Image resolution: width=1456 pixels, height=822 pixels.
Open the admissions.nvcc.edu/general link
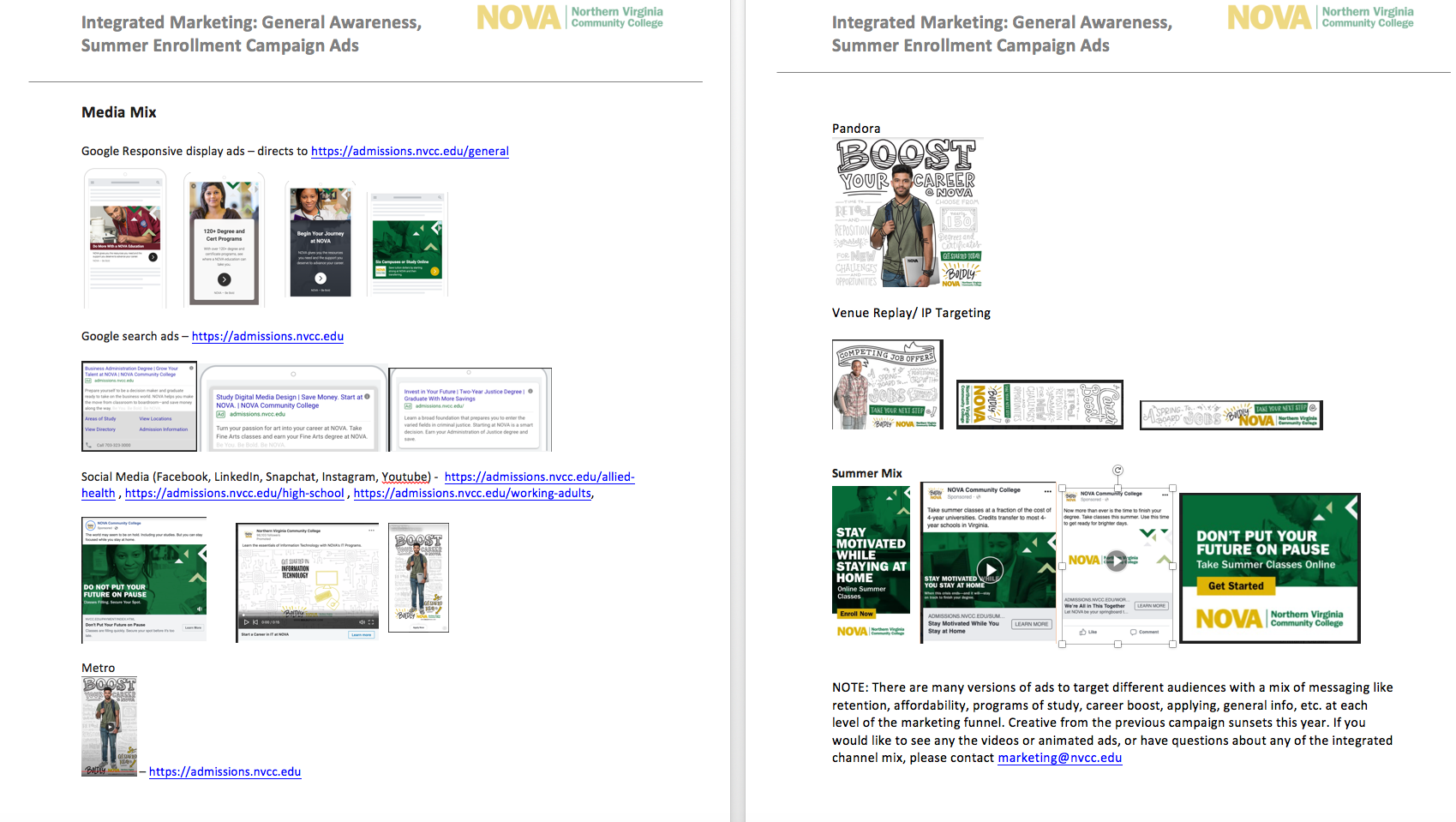(x=410, y=151)
